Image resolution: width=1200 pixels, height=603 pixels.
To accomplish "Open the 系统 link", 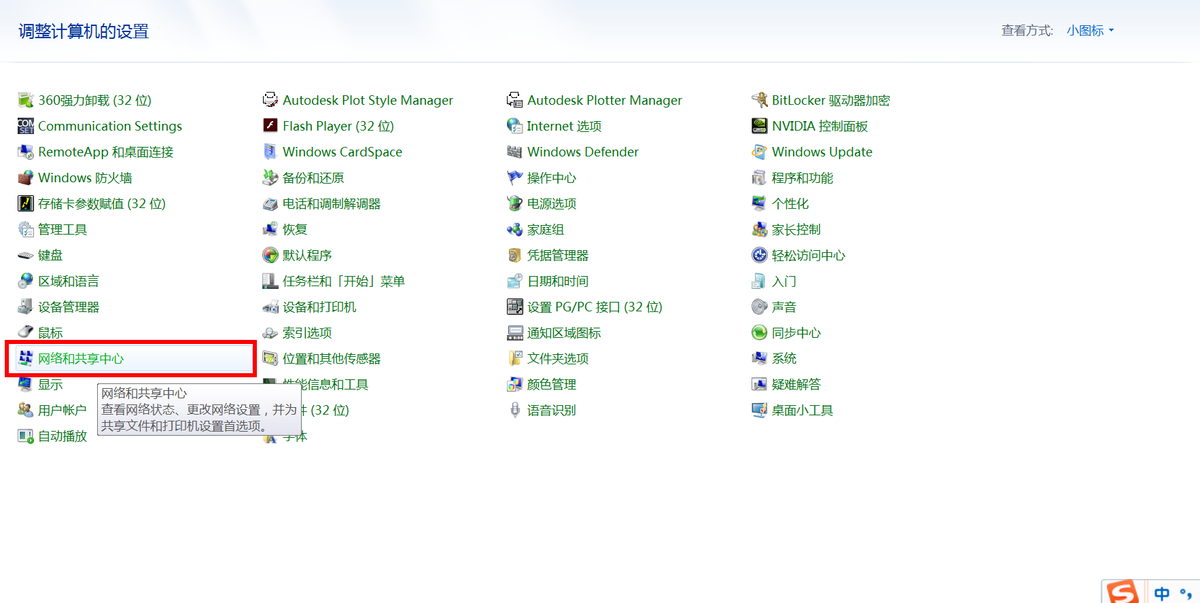I will tap(784, 358).
